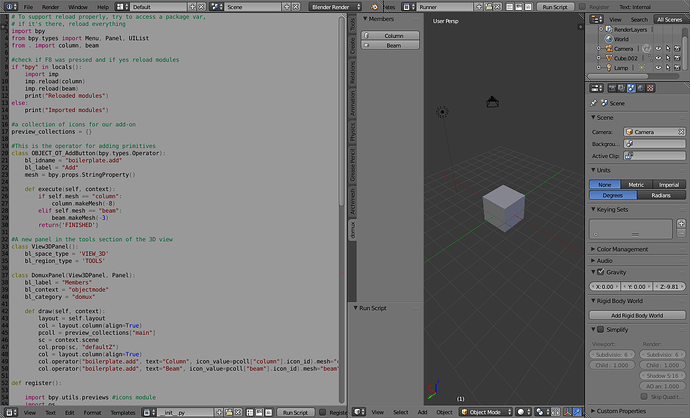Open the Templates menu in the text editor
The image size is (690, 418).
[x=123, y=413]
